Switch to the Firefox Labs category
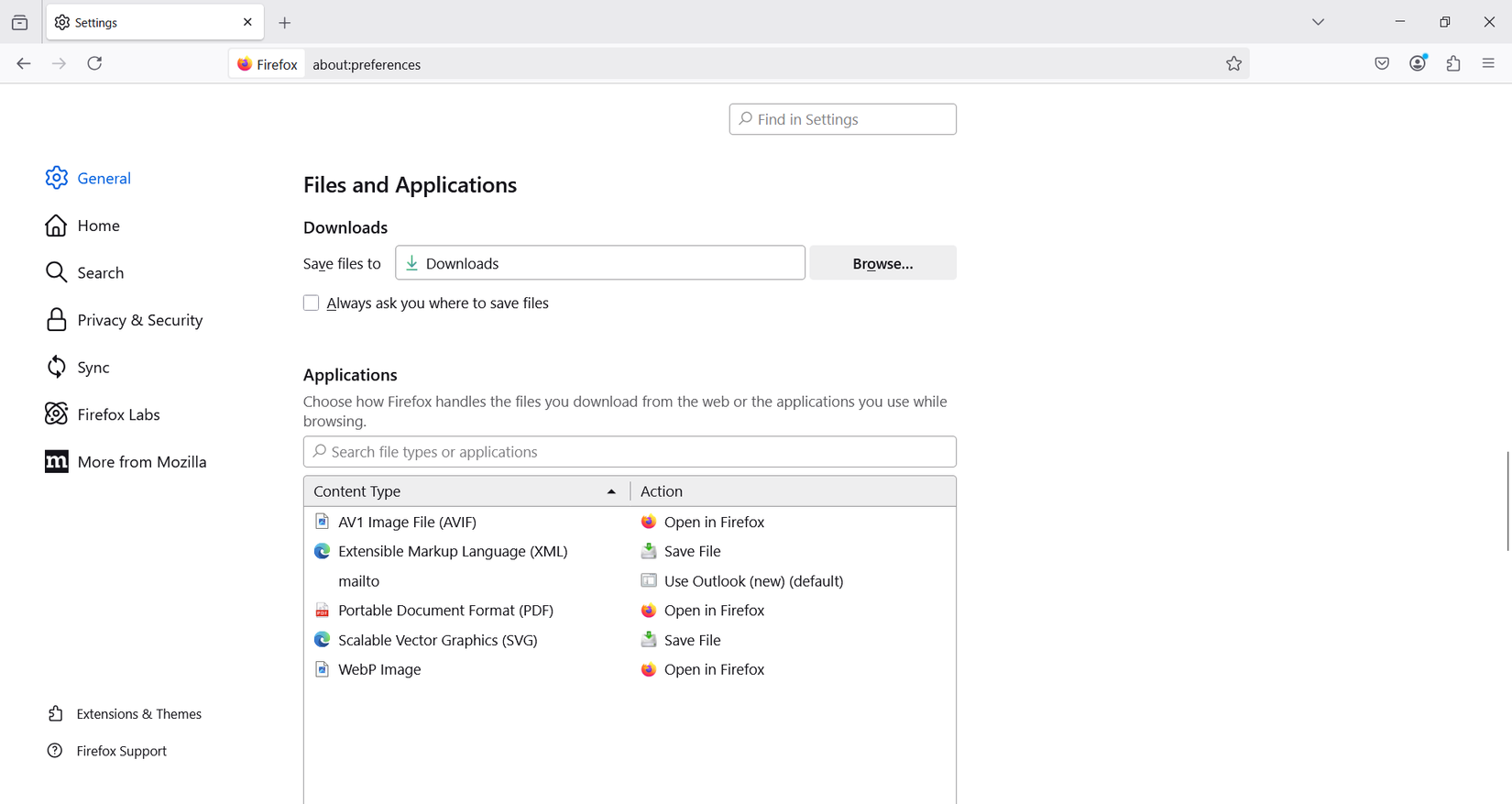1512x804 pixels. [118, 414]
